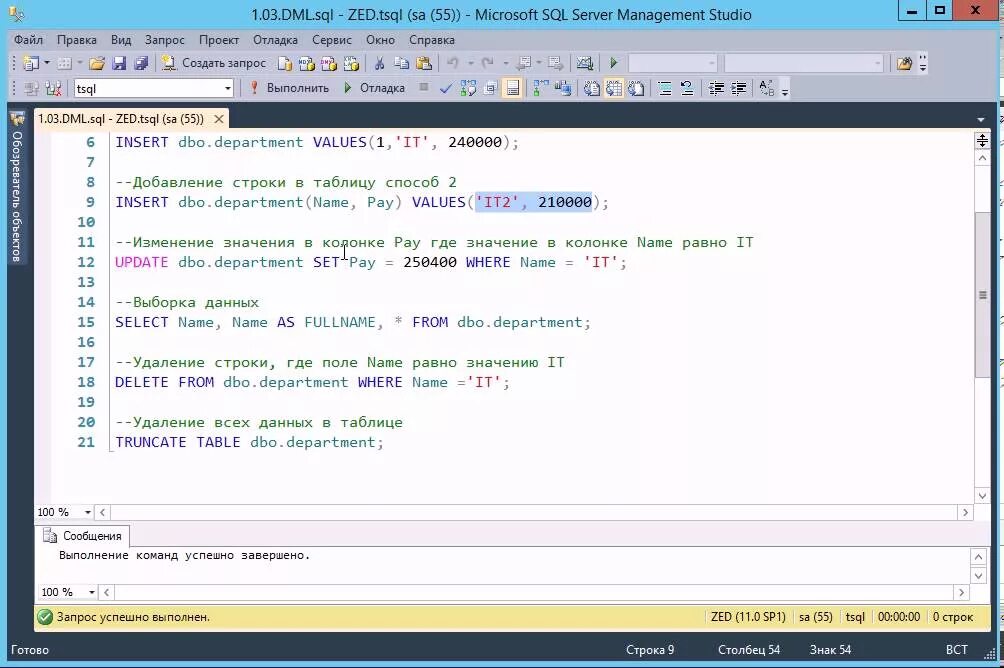Image resolution: width=1004 pixels, height=668 pixels.
Task: Toggle IntelliSense Enabled button
Action: pos(512,88)
